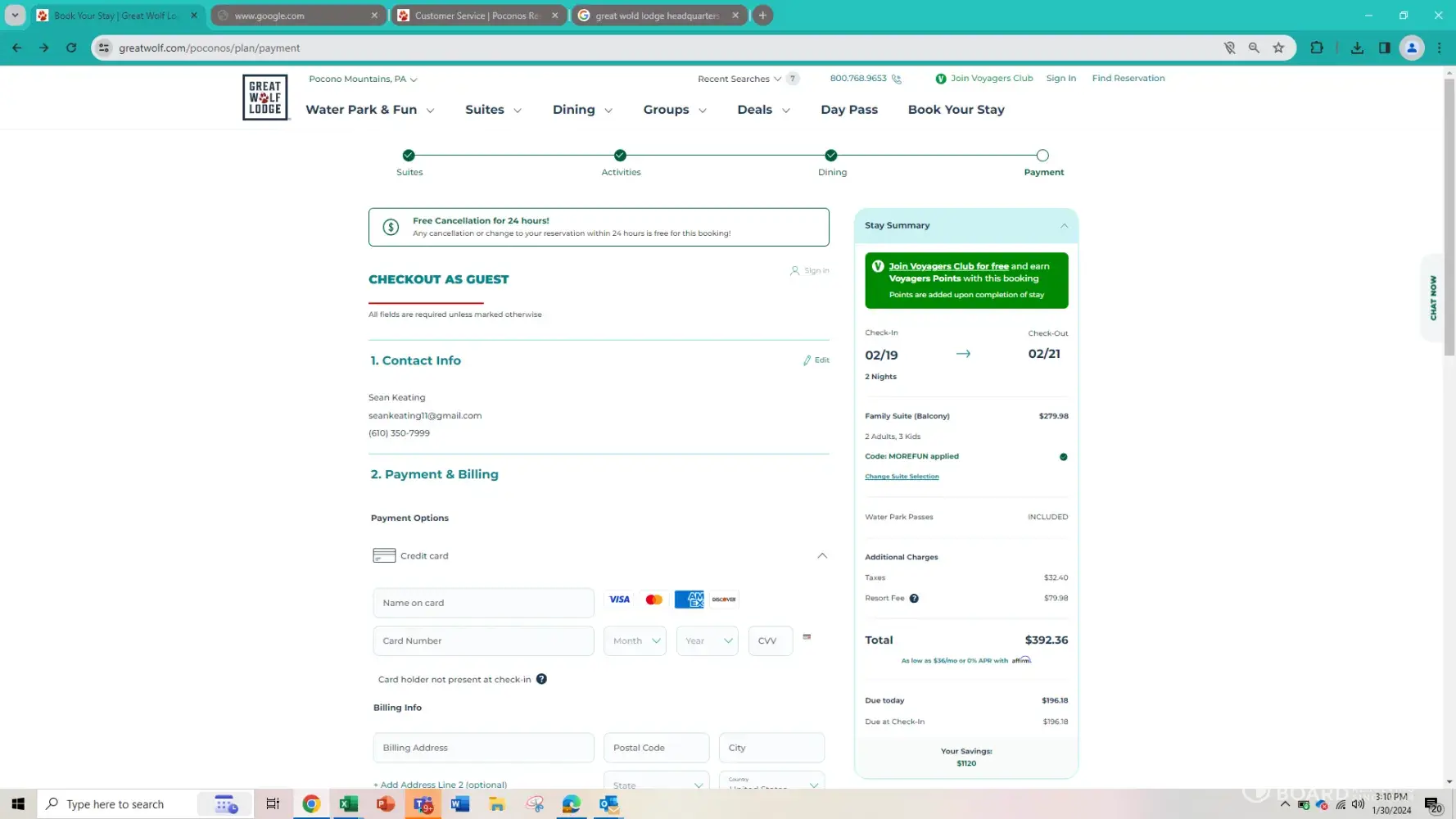1456x819 pixels.
Task: Click the Great Wolf Lodge logo
Action: (265, 97)
